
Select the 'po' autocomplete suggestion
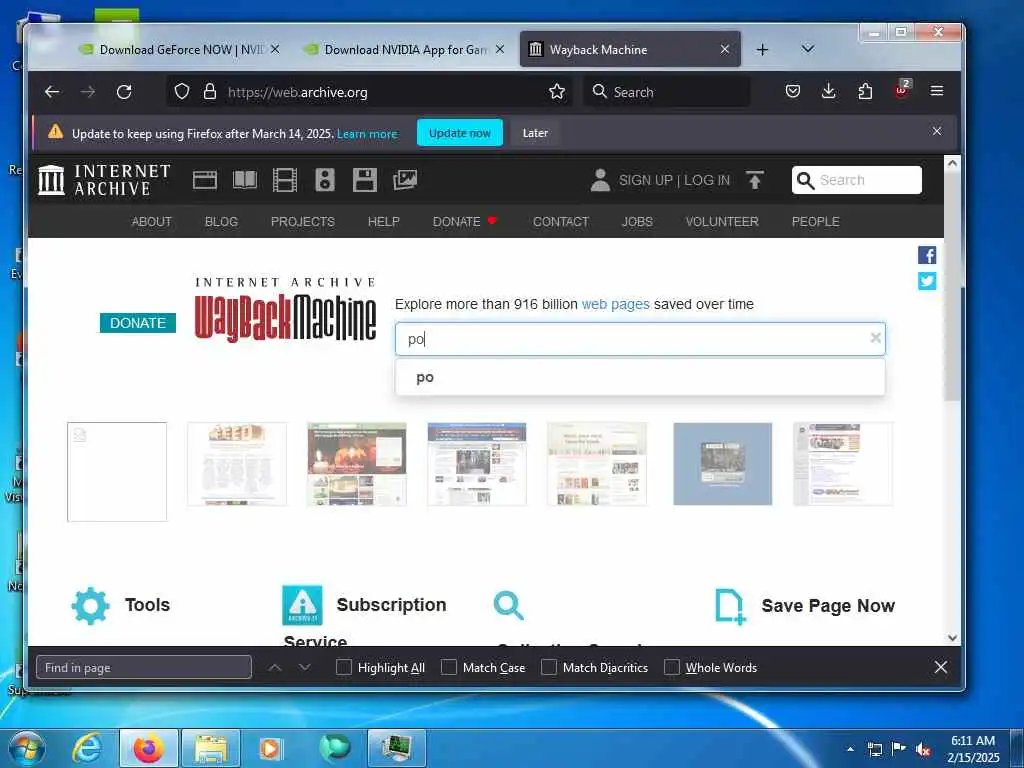[640, 377]
